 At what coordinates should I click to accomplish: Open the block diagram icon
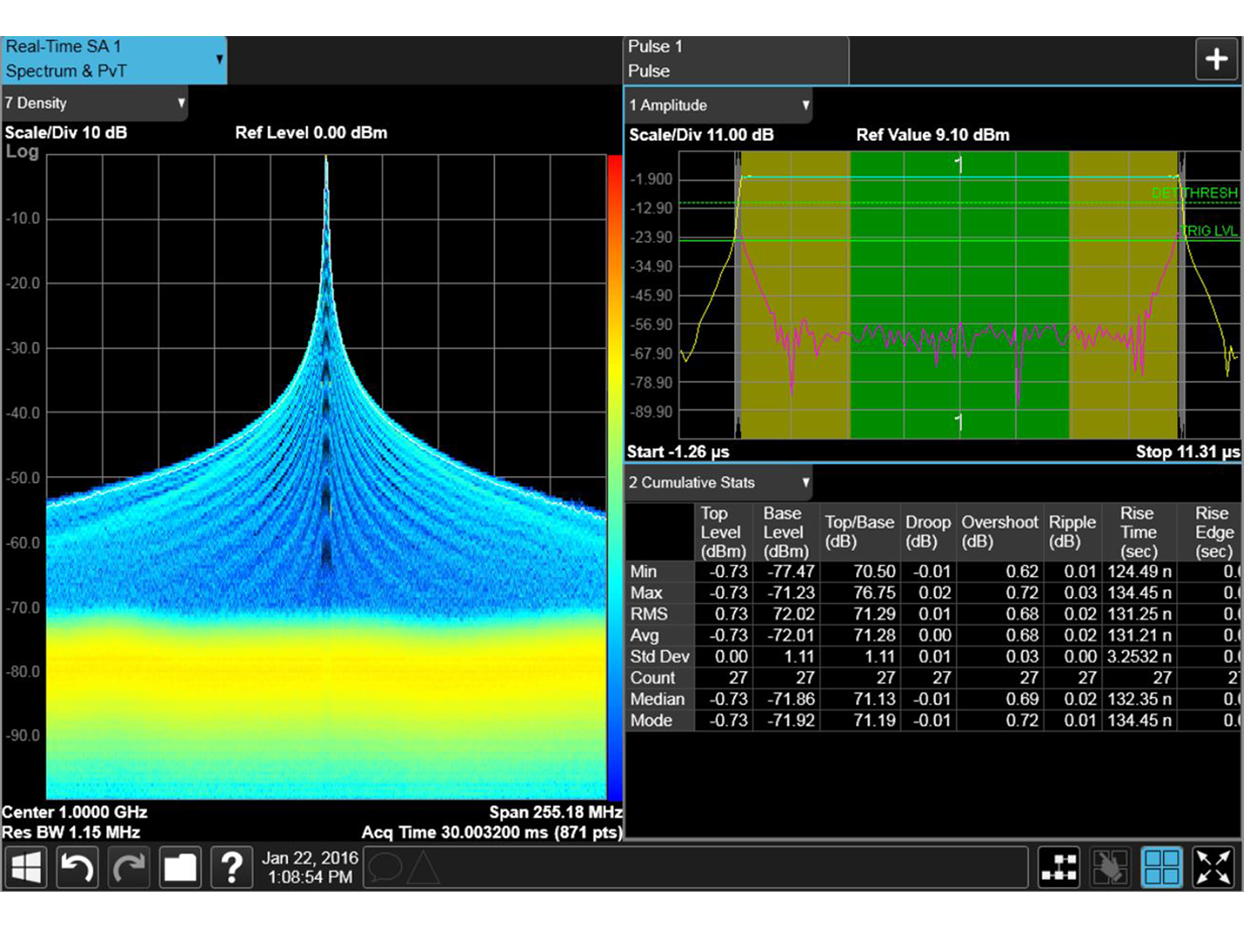(1059, 867)
